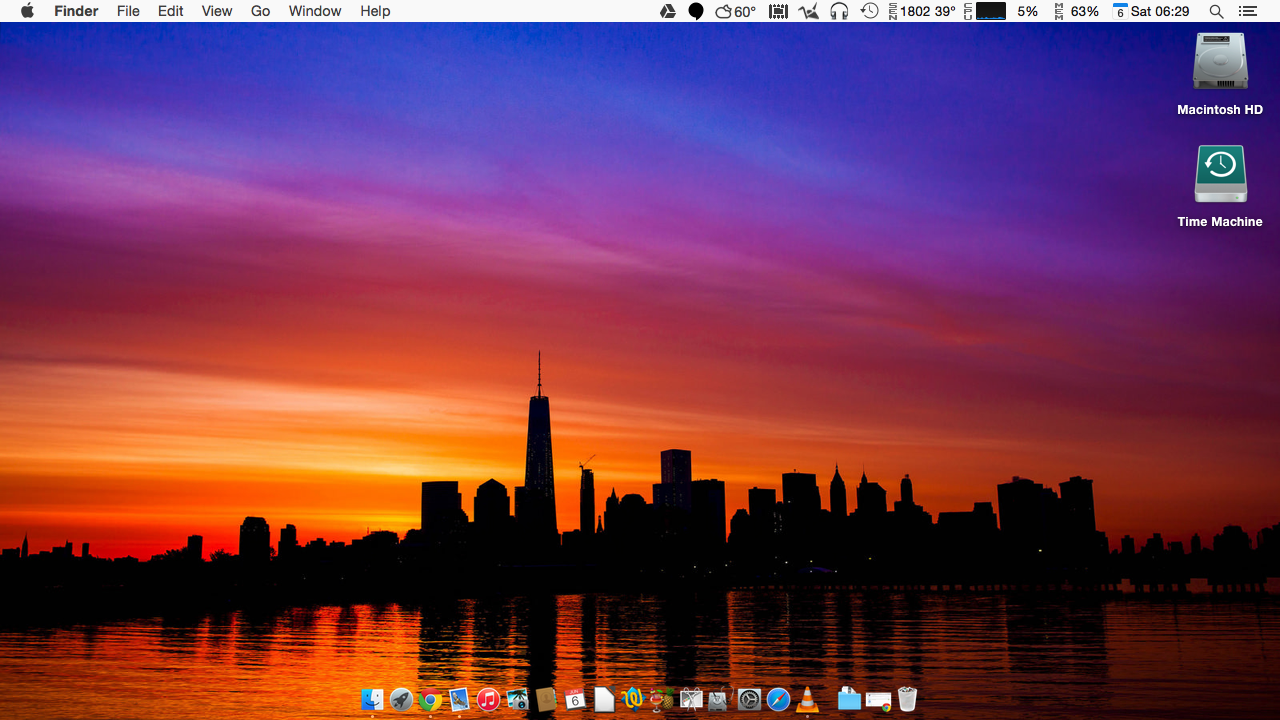Screen dimensions: 1280x720
Task: Click the Google Drive menu bar icon
Action: coord(667,11)
